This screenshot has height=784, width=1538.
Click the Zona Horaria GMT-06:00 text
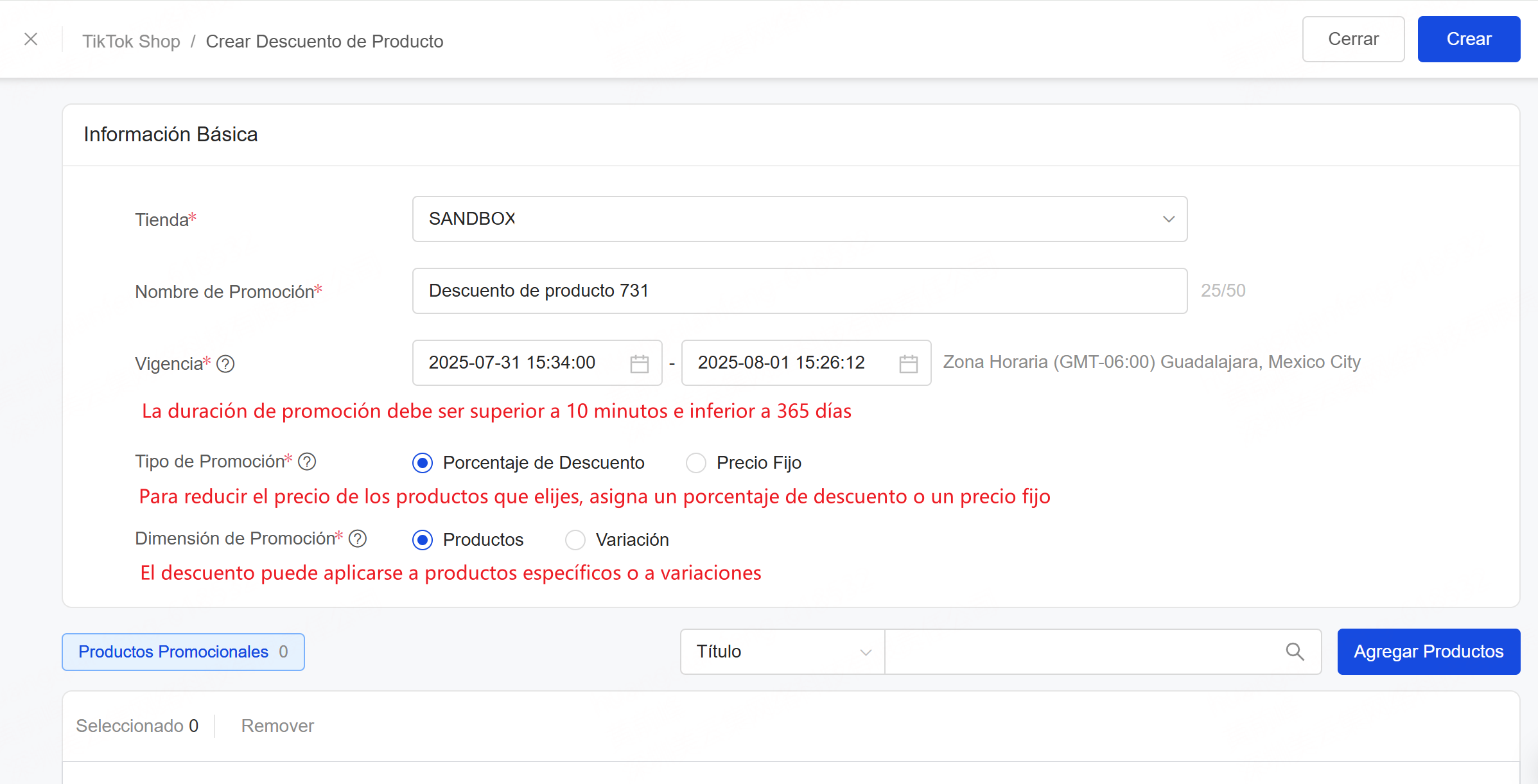1151,362
